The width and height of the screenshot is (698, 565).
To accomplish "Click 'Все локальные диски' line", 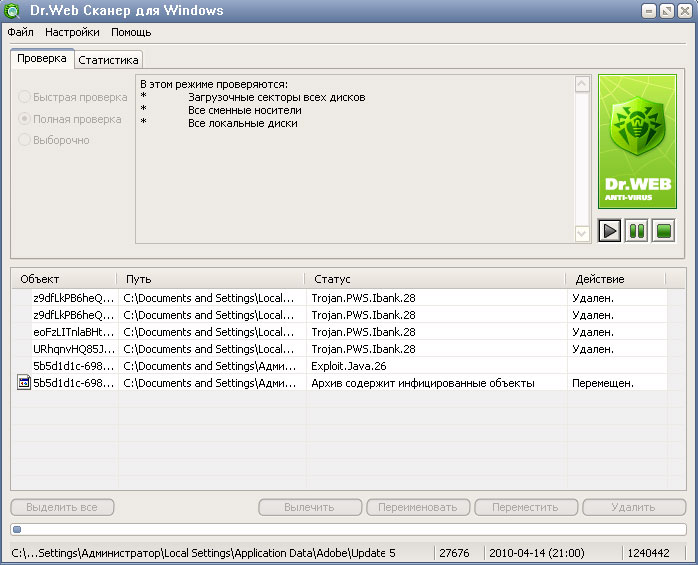I will click(x=243, y=123).
